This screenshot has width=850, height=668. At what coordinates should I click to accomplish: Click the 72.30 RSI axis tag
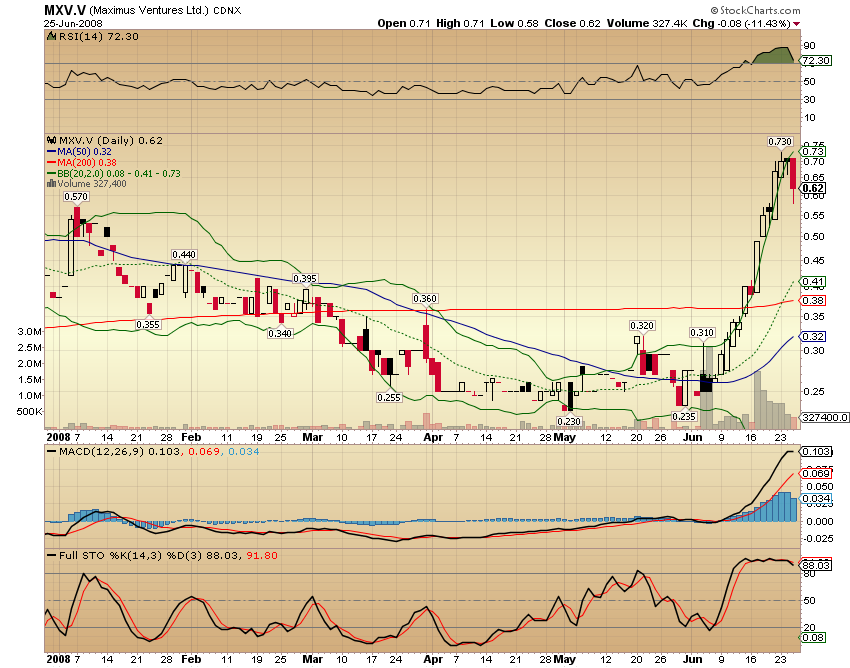pos(816,61)
